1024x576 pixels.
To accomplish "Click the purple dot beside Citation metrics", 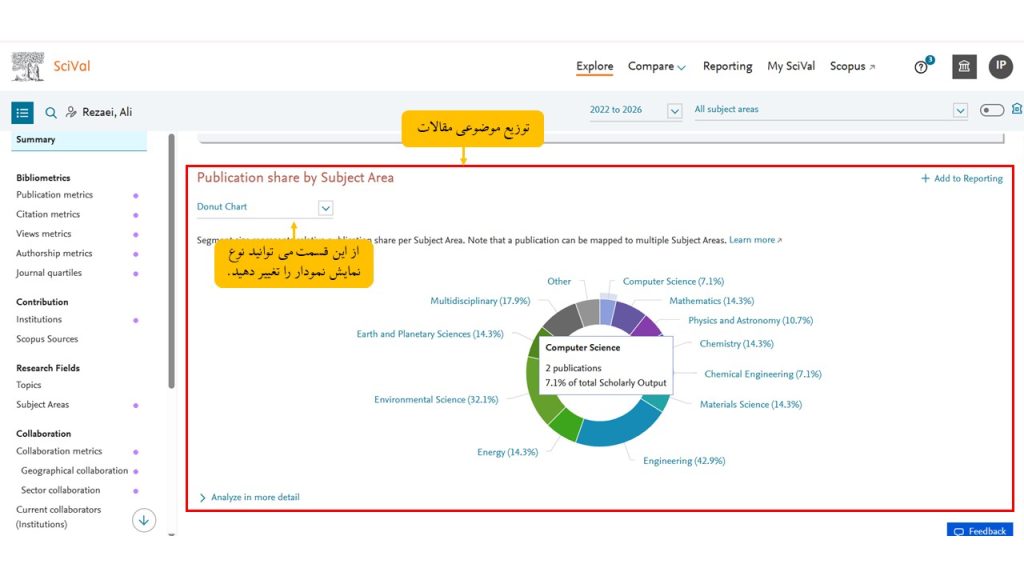I will (136, 215).
